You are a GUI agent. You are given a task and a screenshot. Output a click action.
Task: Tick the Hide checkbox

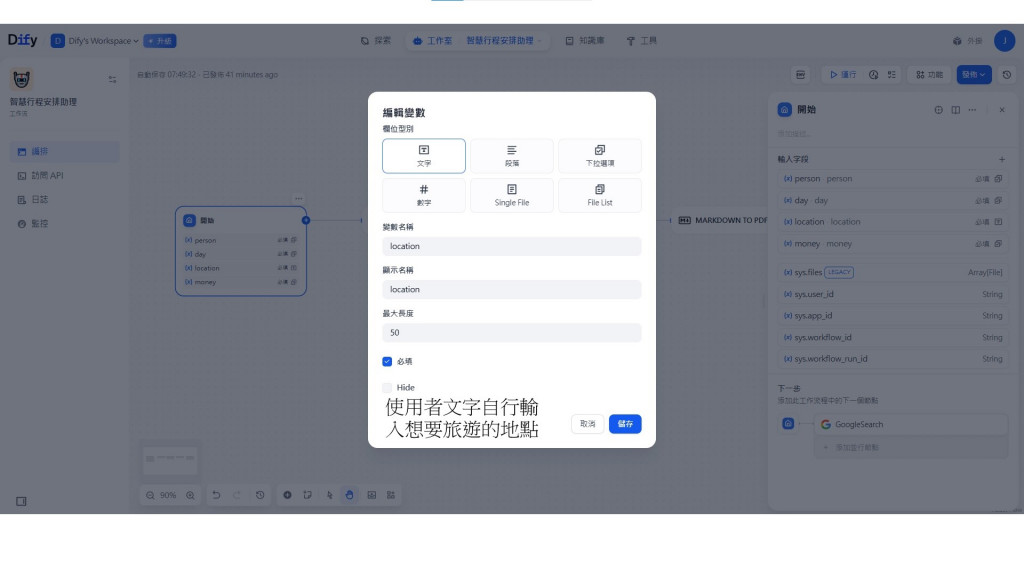pos(387,387)
